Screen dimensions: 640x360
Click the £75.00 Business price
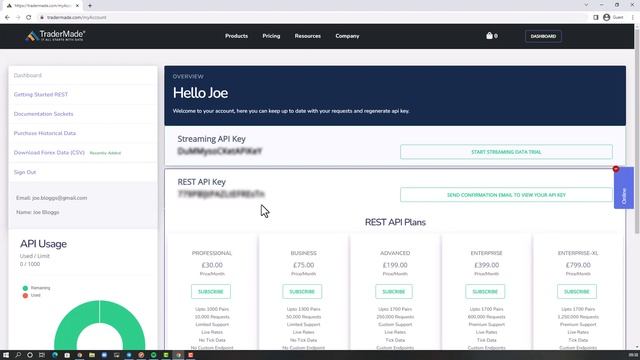(x=304, y=265)
